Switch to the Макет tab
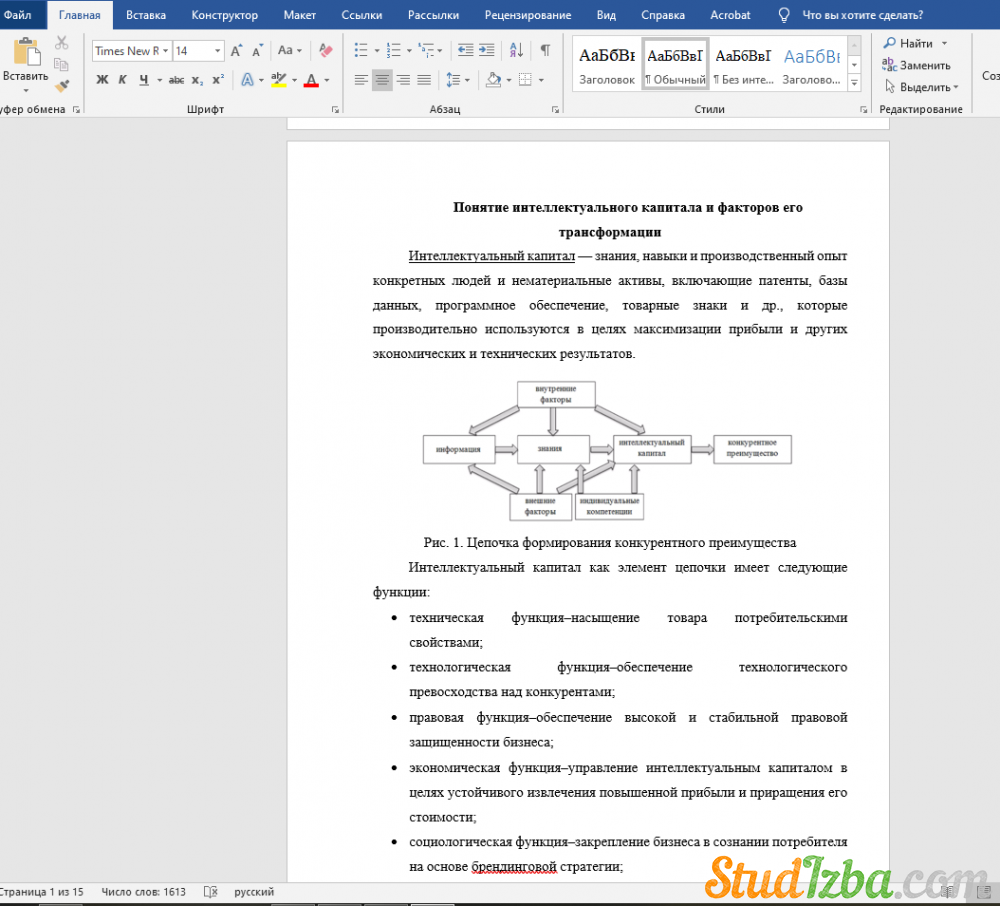Image resolution: width=1000 pixels, height=906 pixels. click(299, 15)
